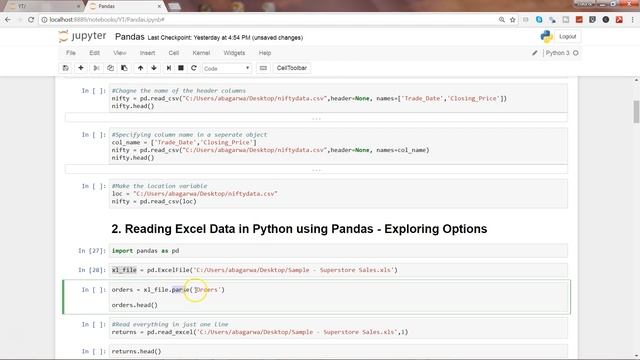Run the current cell

169,68
